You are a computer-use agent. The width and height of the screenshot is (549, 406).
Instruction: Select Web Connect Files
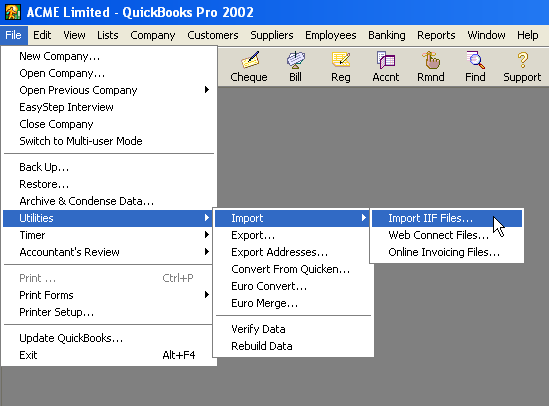tap(447, 235)
